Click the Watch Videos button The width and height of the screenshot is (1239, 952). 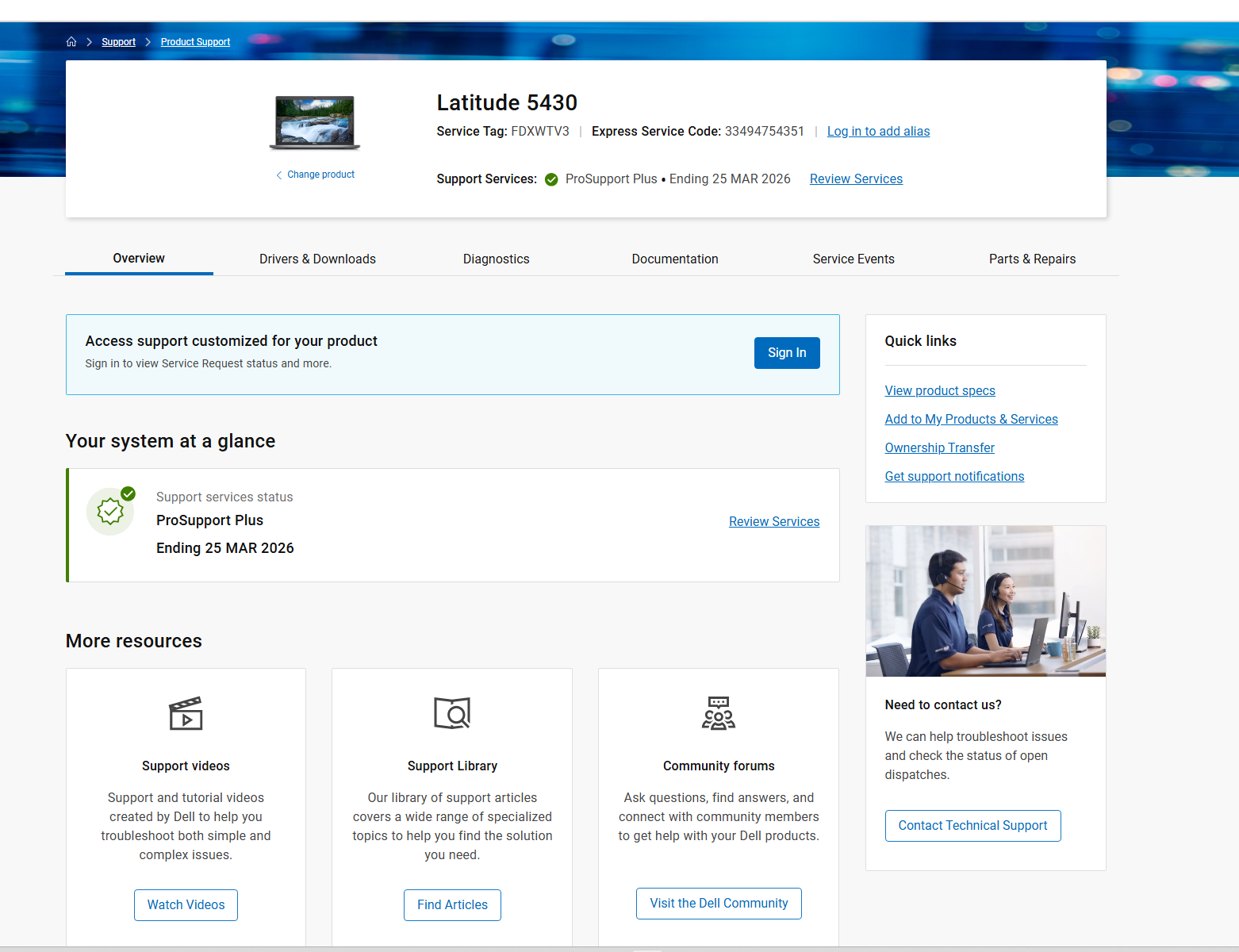pyautogui.click(x=186, y=905)
